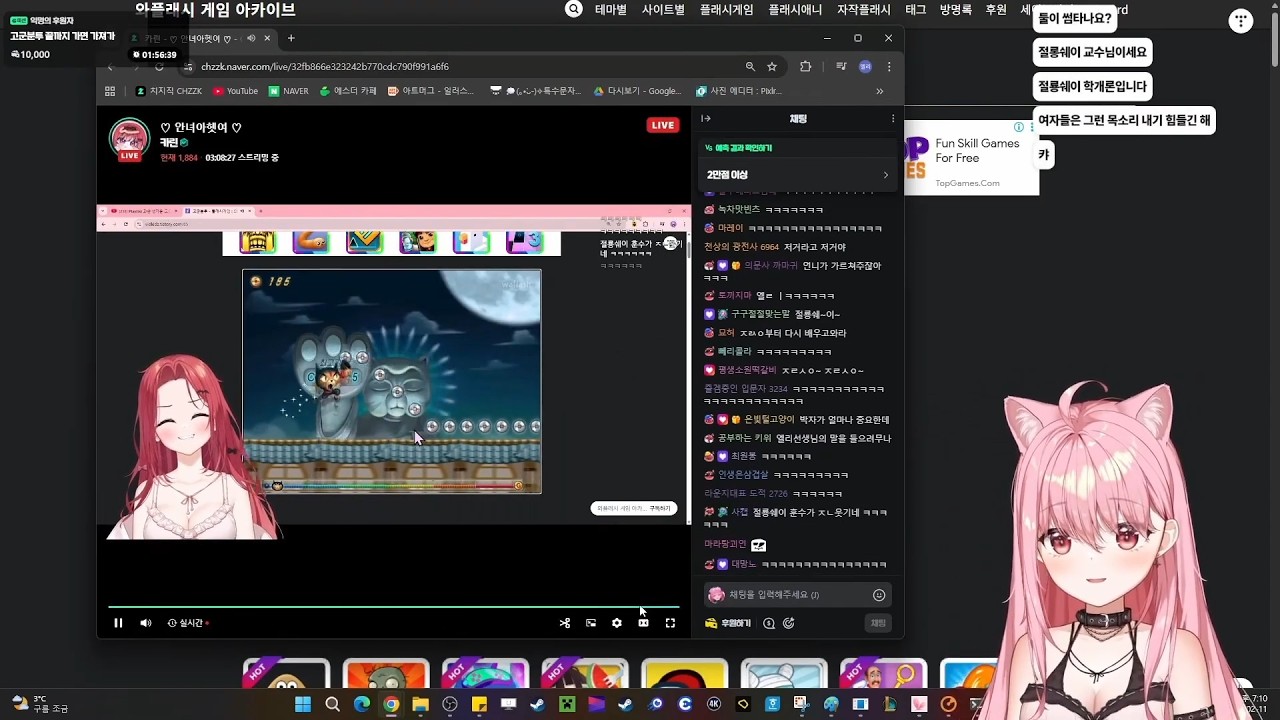This screenshot has width=1280, height=720.
Task: Open Chrome zoom magnifier in address bar
Action: tap(750, 67)
